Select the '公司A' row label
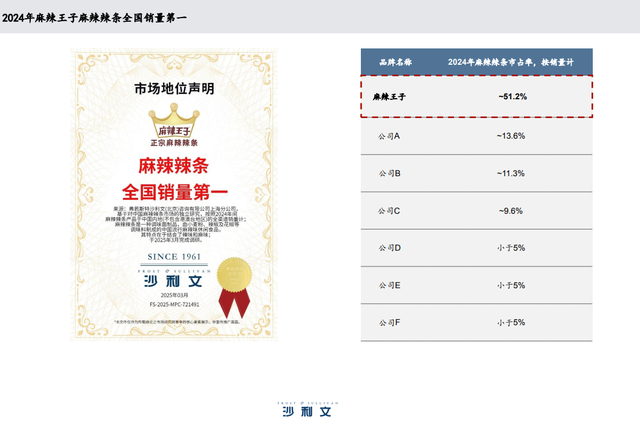Image resolution: width=640 pixels, height=425 pixels. pyautogui.click(x=389, y=136)
